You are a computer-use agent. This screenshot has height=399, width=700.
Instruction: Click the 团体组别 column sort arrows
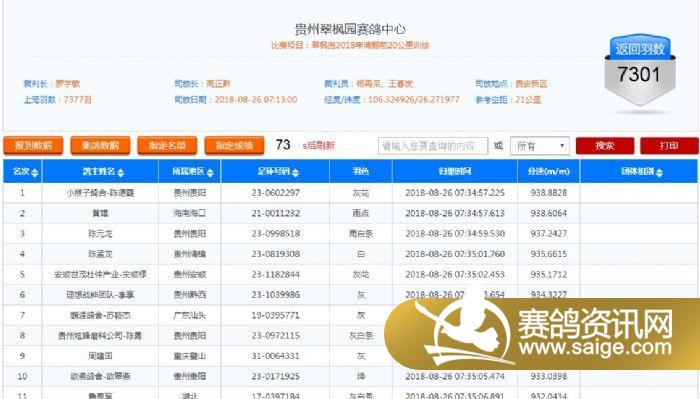(x=659, y=172)
